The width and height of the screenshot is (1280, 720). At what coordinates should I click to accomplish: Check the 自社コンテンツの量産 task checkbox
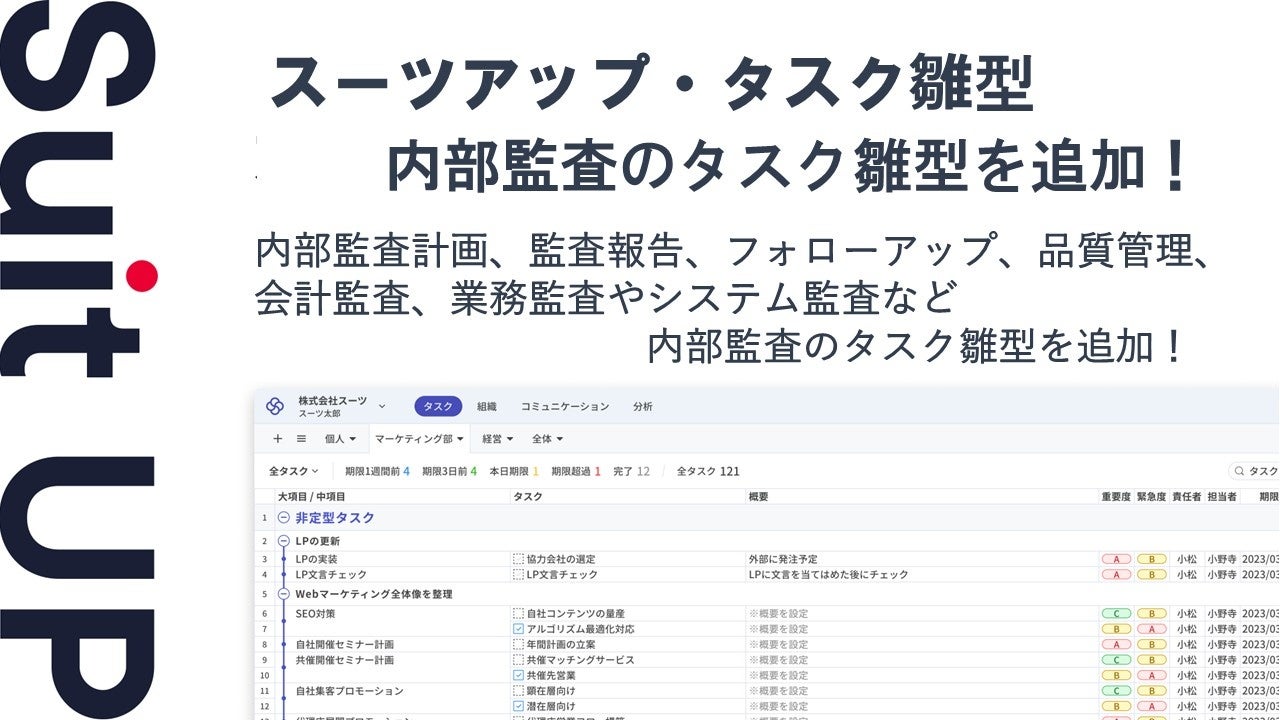pos(518,613)
